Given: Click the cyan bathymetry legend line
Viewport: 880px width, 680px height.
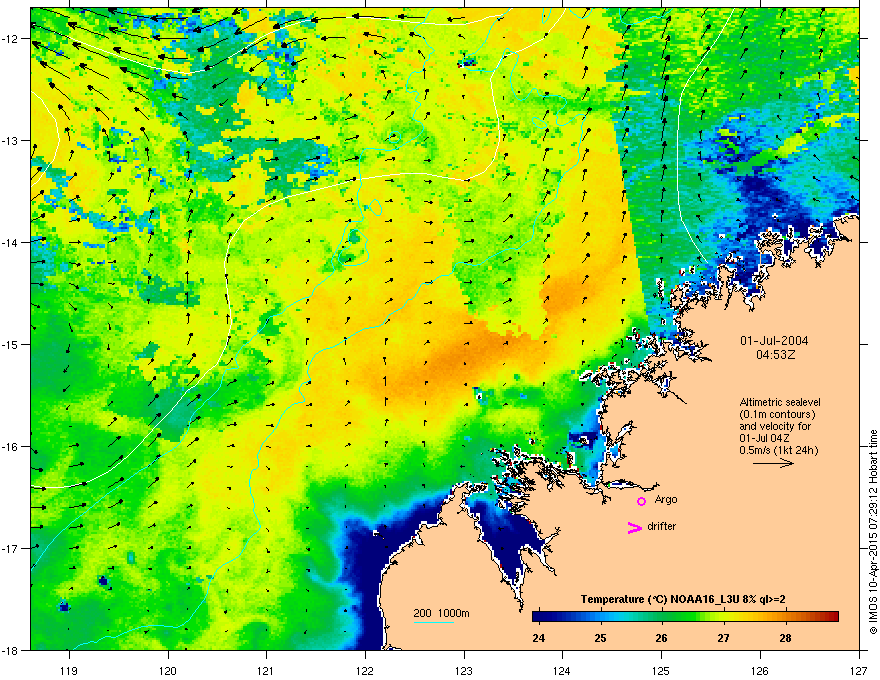Looking at the screenshot, I should tap(434, 622).
